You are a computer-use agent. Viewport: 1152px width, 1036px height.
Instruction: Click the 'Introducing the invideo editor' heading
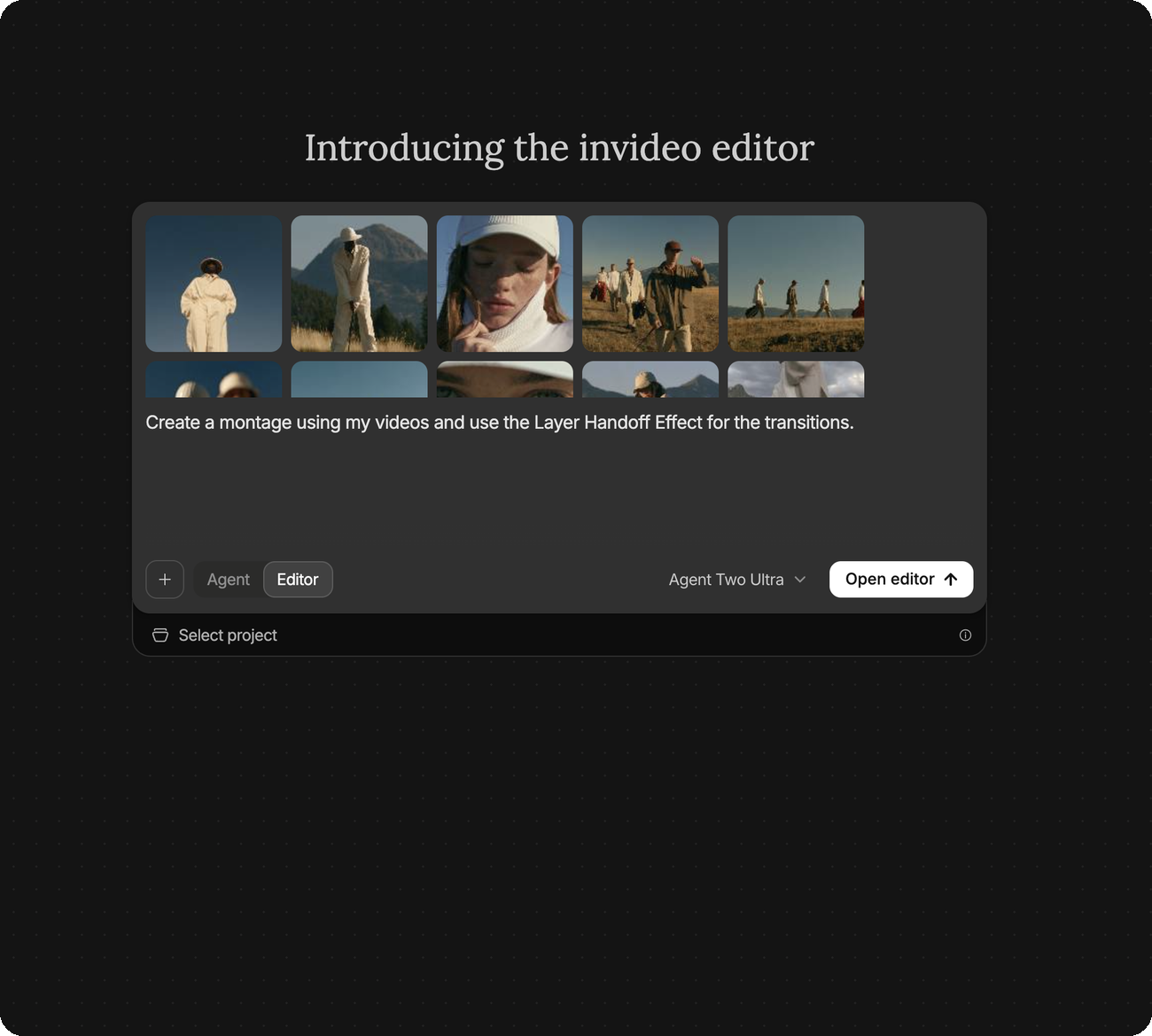click(x=559, y=148)
